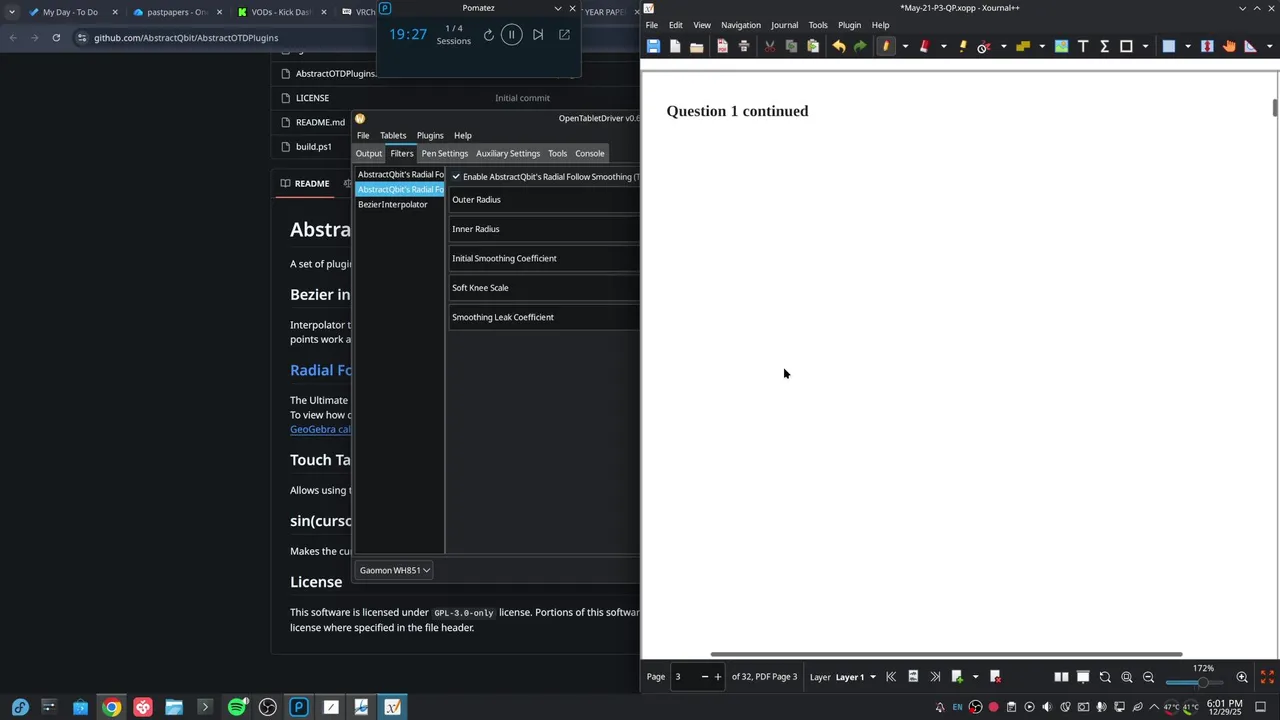1280x720 pixels.
Task: Select the Pen tool in Xournal++
Action: 886,46
